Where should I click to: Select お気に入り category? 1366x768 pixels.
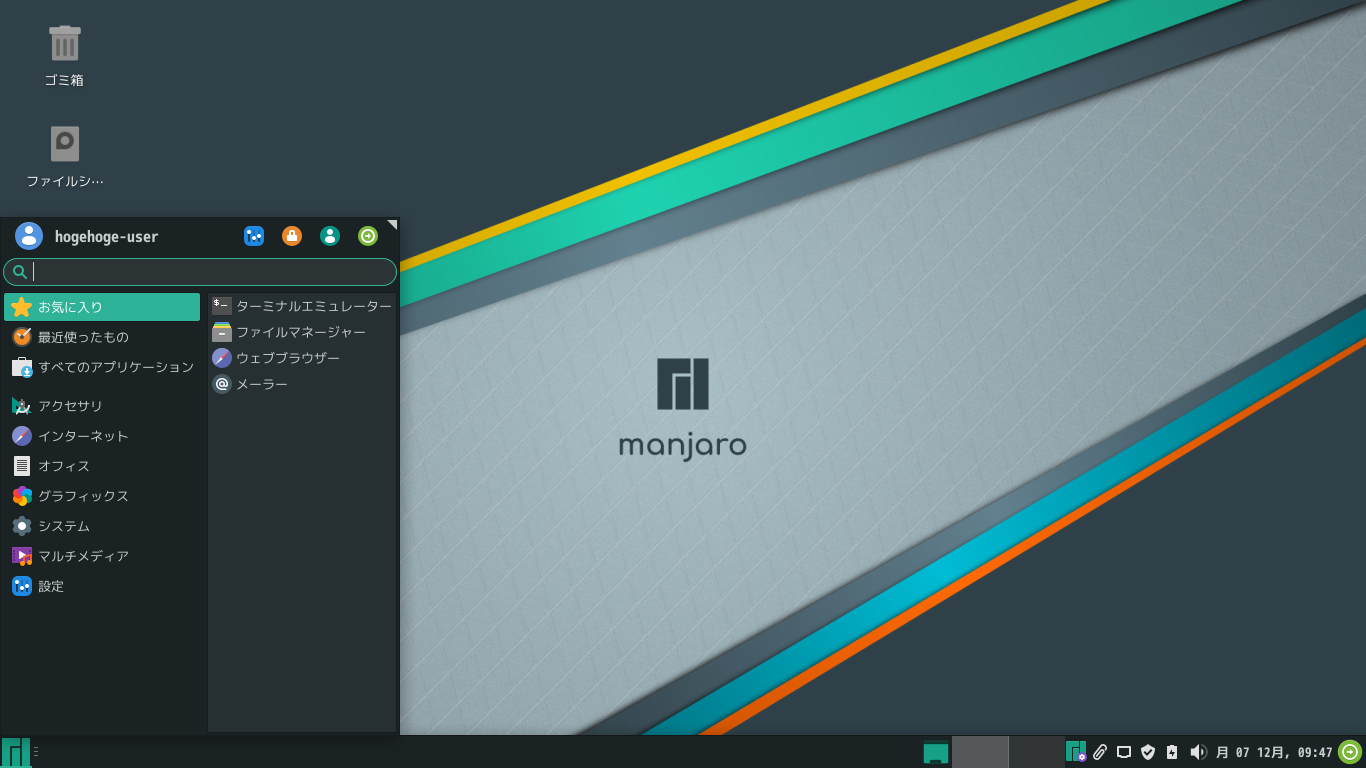[102, 307]
